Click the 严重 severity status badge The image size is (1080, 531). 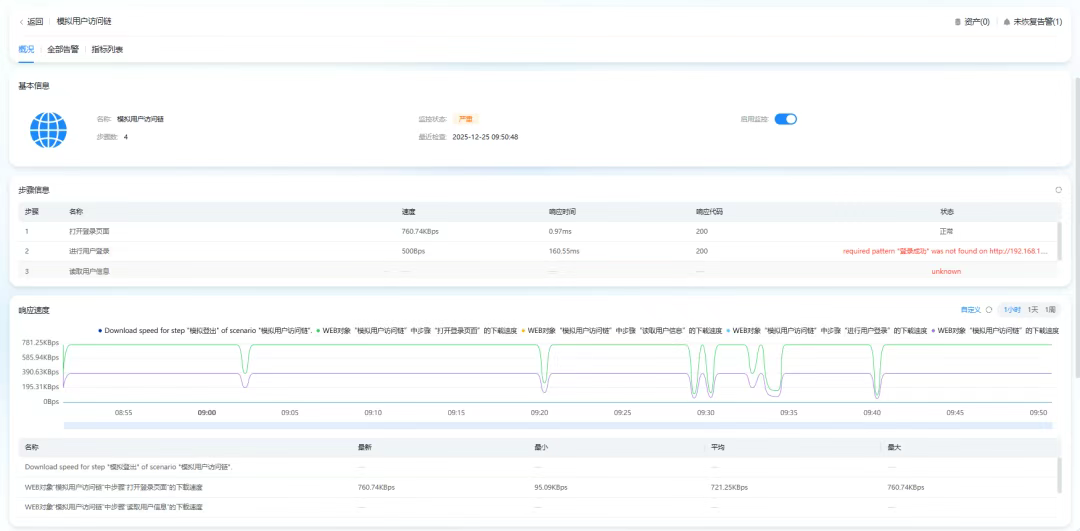click(465, 119)
